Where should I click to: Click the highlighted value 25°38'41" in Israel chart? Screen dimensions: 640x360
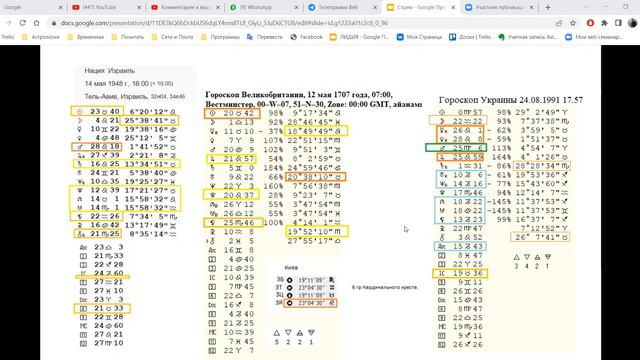[149, 121]
